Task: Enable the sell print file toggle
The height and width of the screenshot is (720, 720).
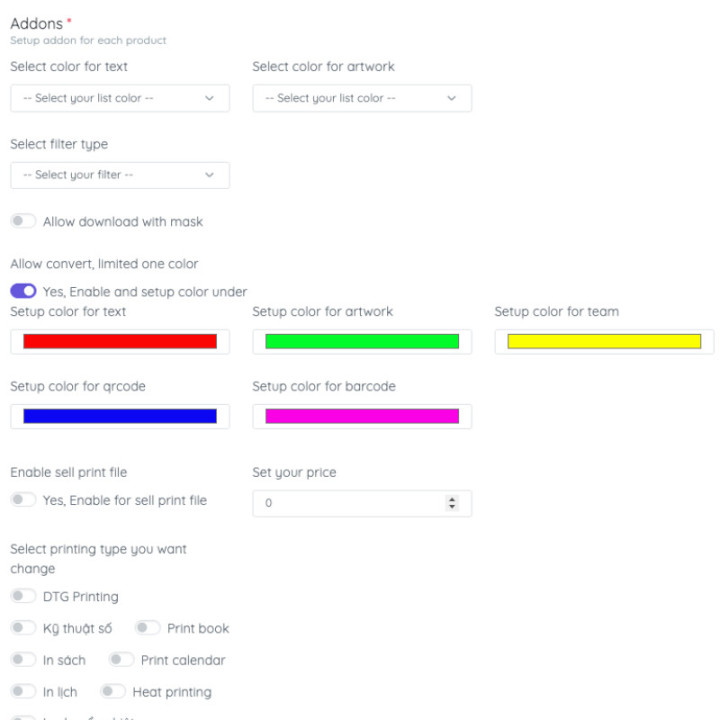Action: [23, 500]
